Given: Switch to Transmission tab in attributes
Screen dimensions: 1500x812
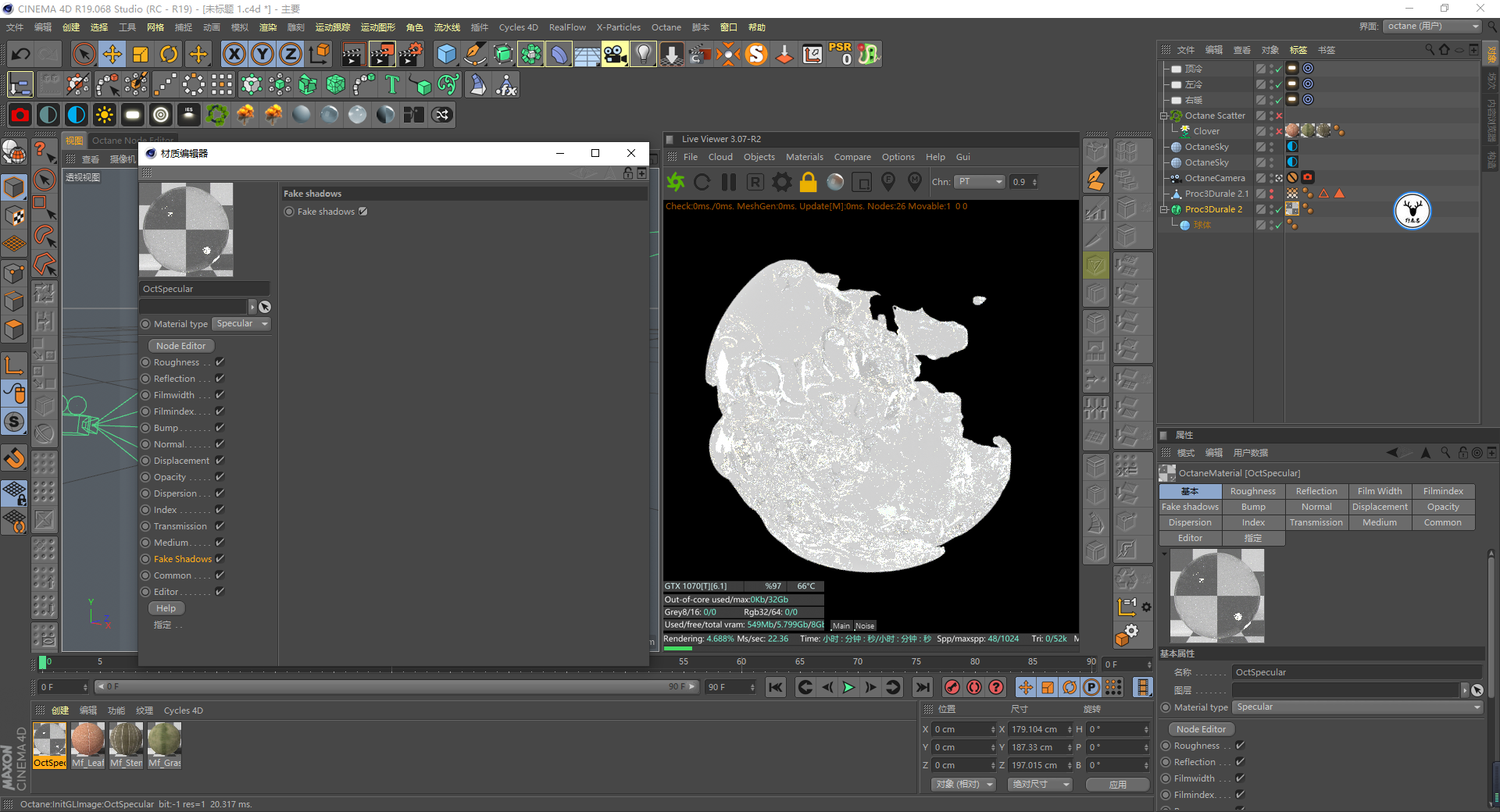Looking at the screenshot, I should coord(1316,522).
